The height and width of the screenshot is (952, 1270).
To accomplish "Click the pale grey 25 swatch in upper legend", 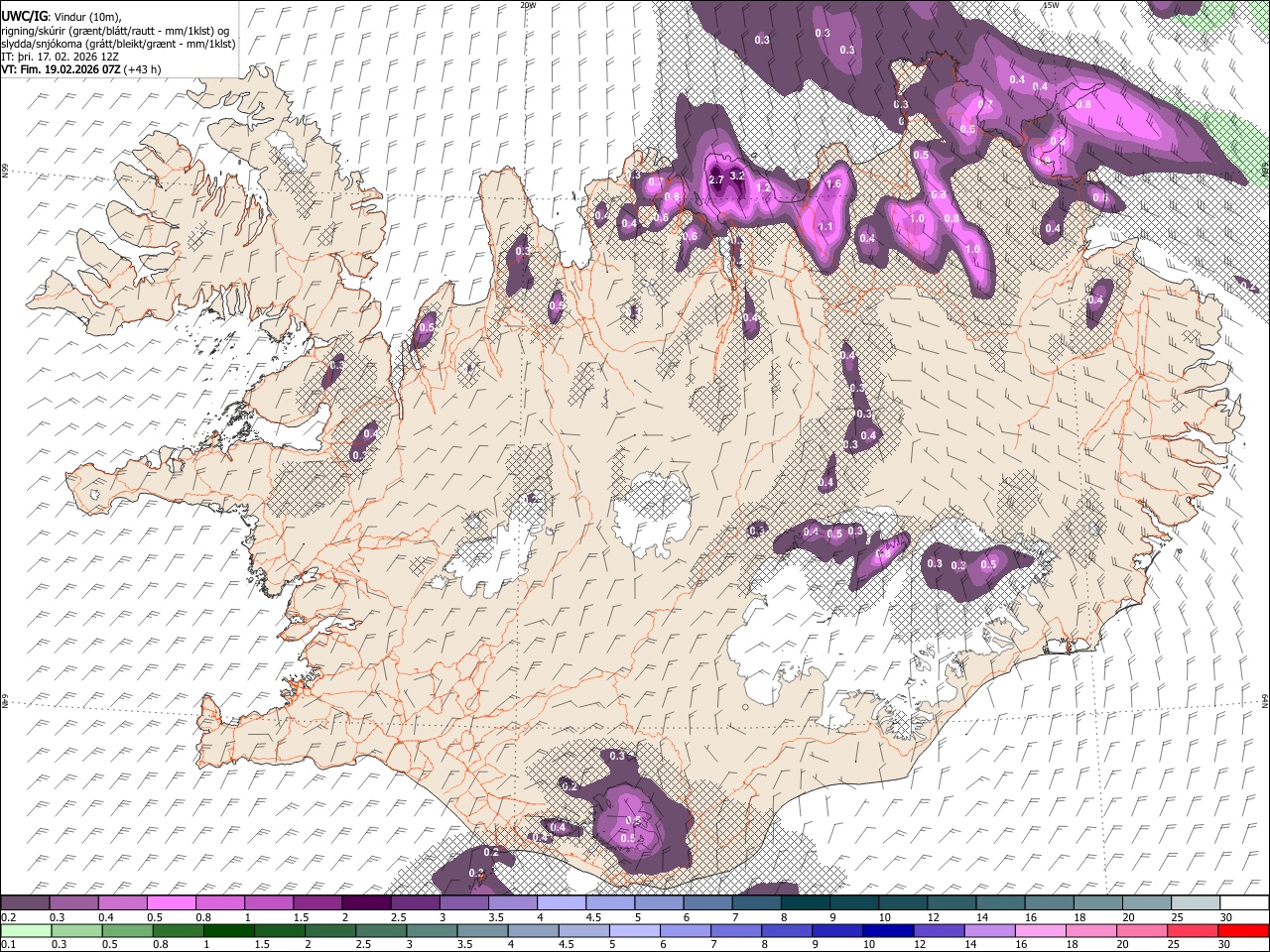I will pyautogui.click(x=1197, y=902).
